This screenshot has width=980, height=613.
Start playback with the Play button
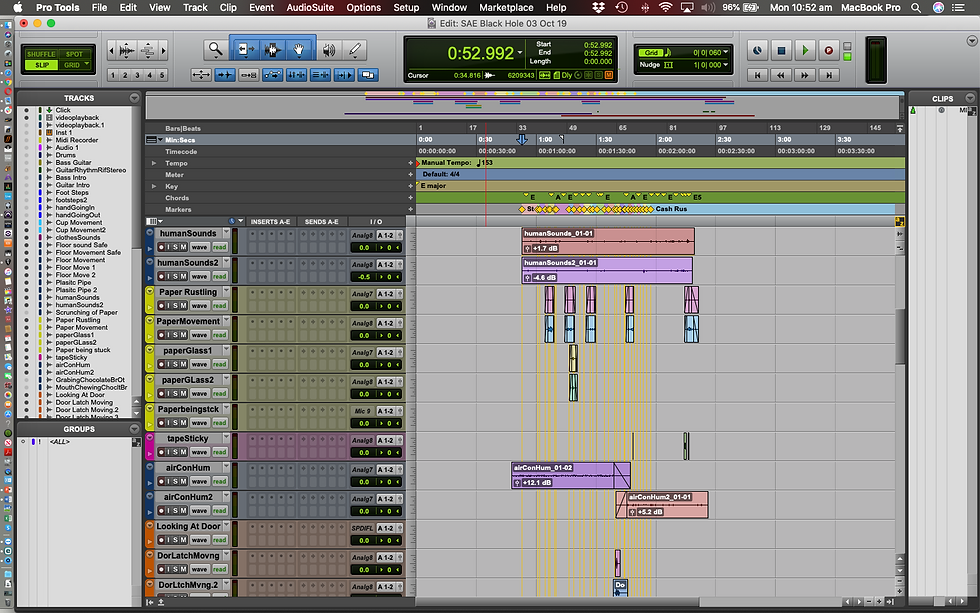point(805,51)
